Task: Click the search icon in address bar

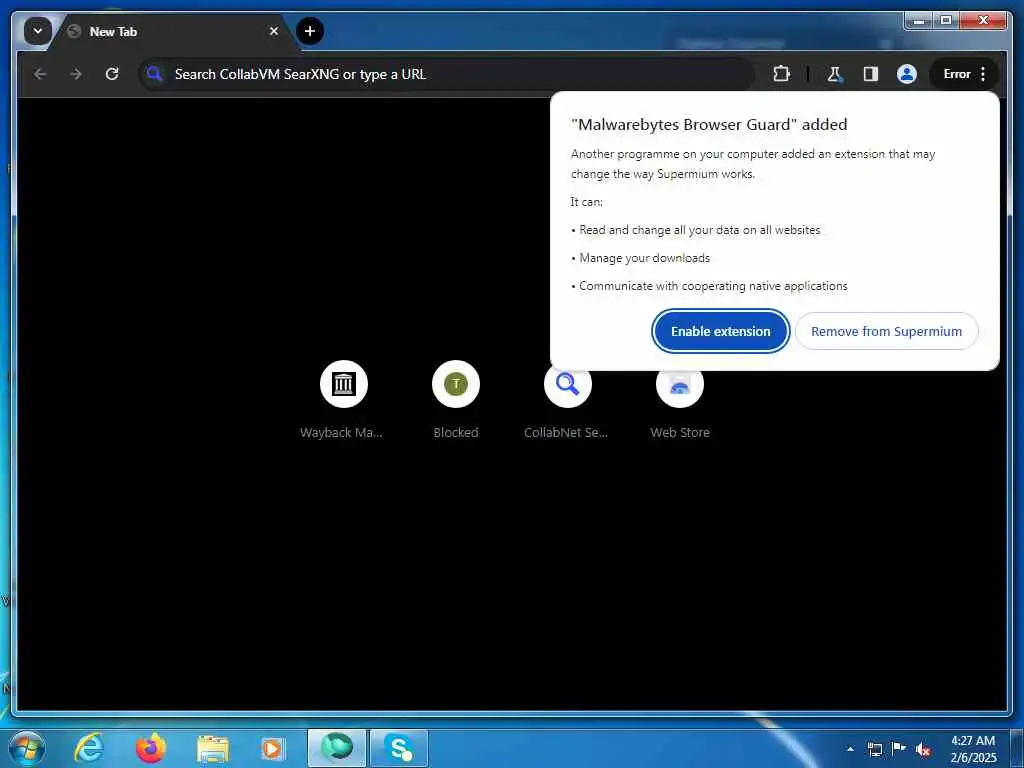Action: [x=155, y=74]
